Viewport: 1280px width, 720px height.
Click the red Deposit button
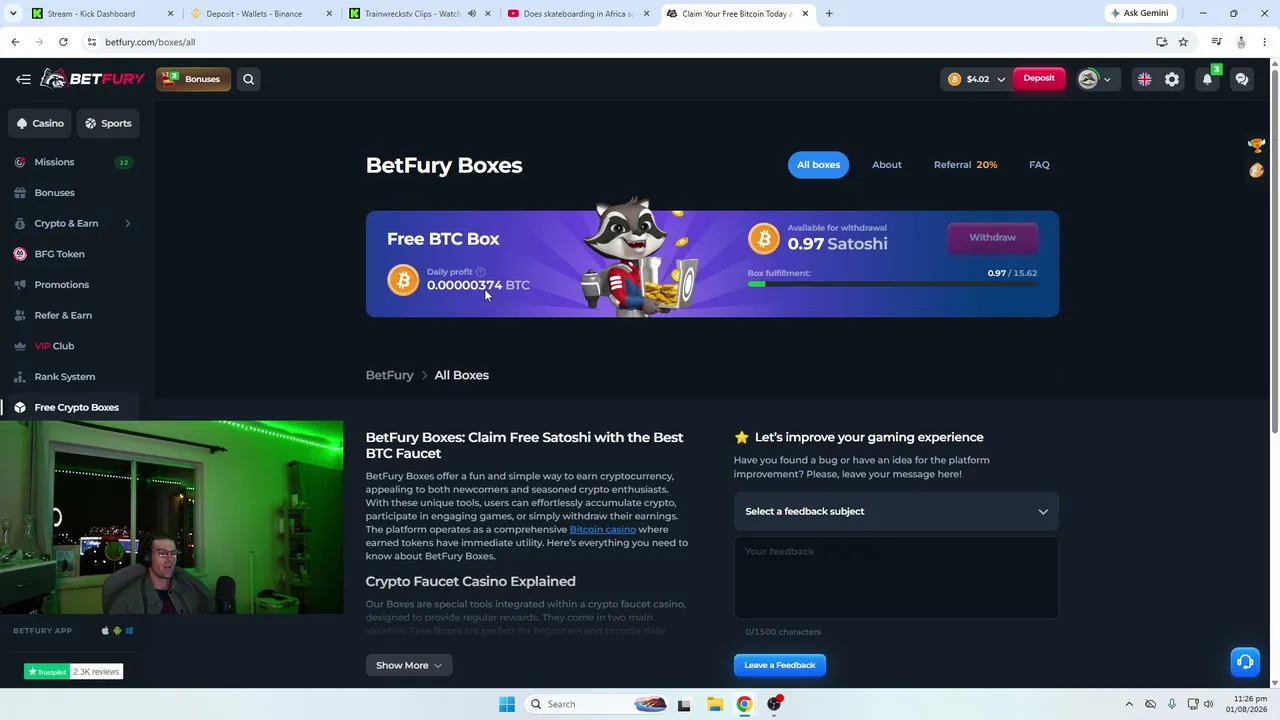point(1038,79)
